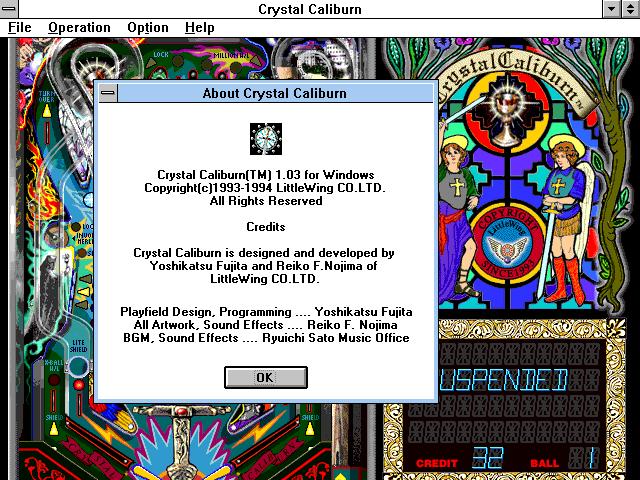Click the Crystal Caliburn compass icon in About dialog
Screen dimensions: 640x480
266,139
